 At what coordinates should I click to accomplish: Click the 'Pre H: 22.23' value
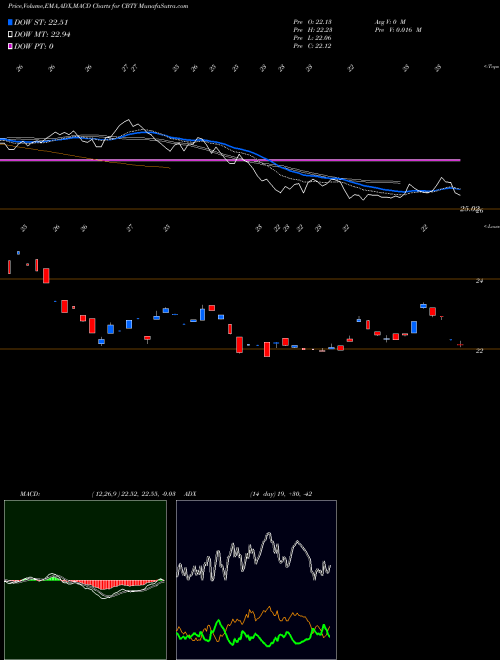click(x=312, y=30)
